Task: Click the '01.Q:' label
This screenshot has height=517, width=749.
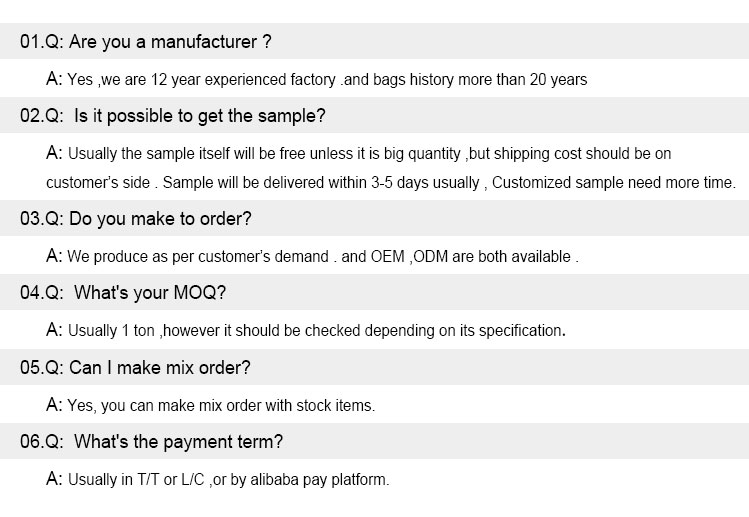Action: [42, 42]
